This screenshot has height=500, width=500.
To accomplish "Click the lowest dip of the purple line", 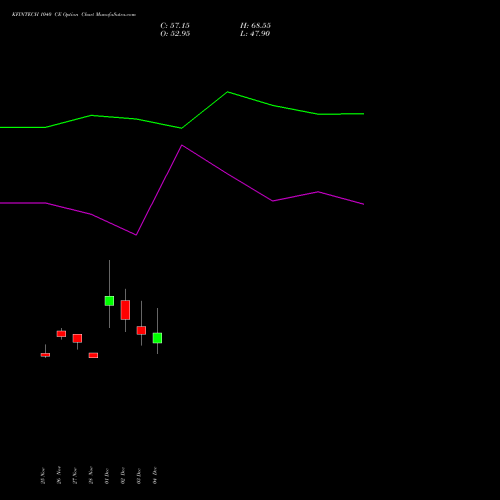I will (136, 235).
